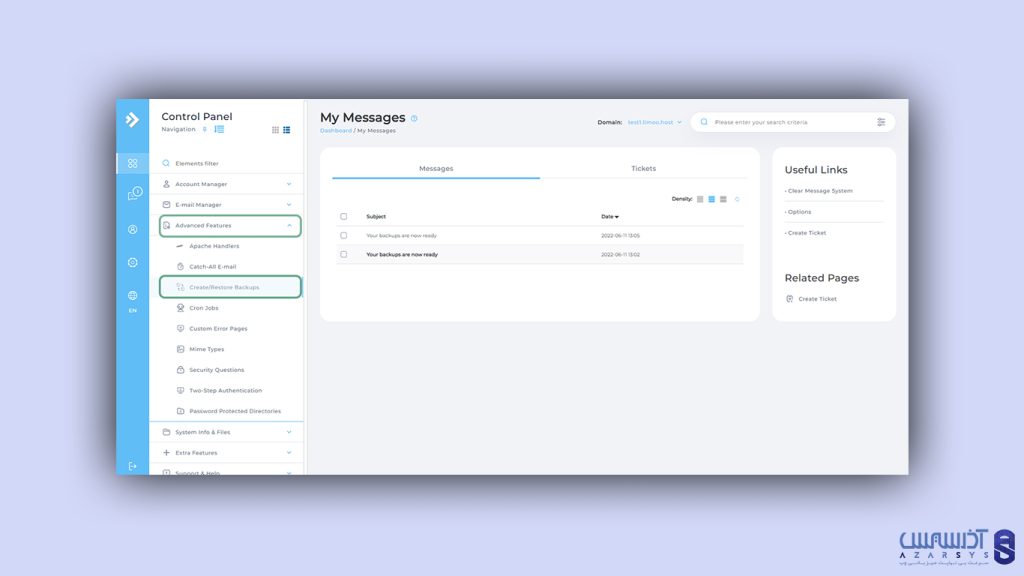Tick the select-all checkbox beside Subject
Screen dimensions: 1024x576
(344, 216)
